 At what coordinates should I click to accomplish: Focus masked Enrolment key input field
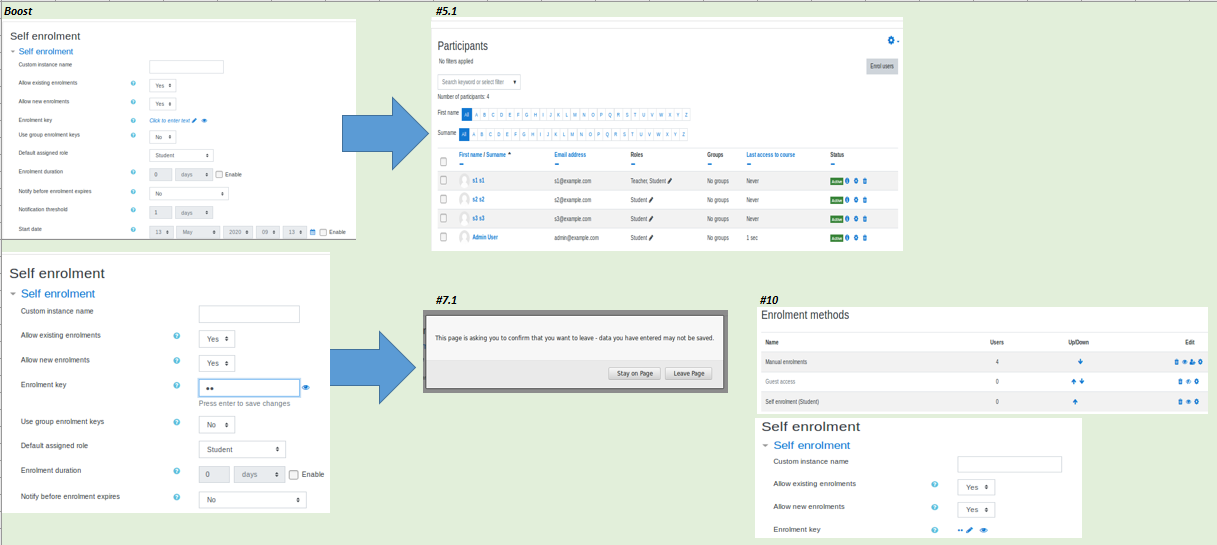pyautogui.click(x=249, y=388)
